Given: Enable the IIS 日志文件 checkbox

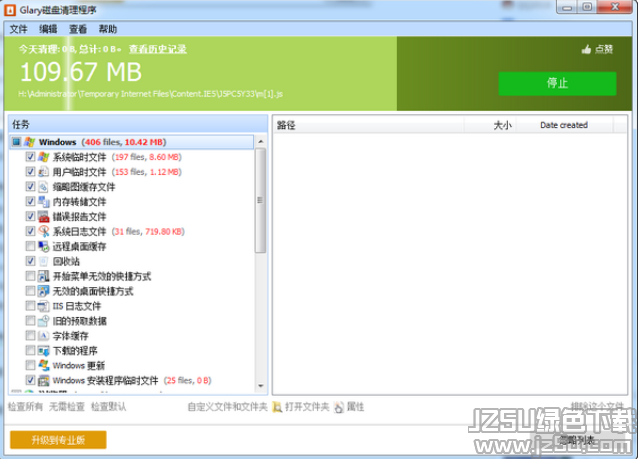Looking at the screenshot, I should 30,306.
